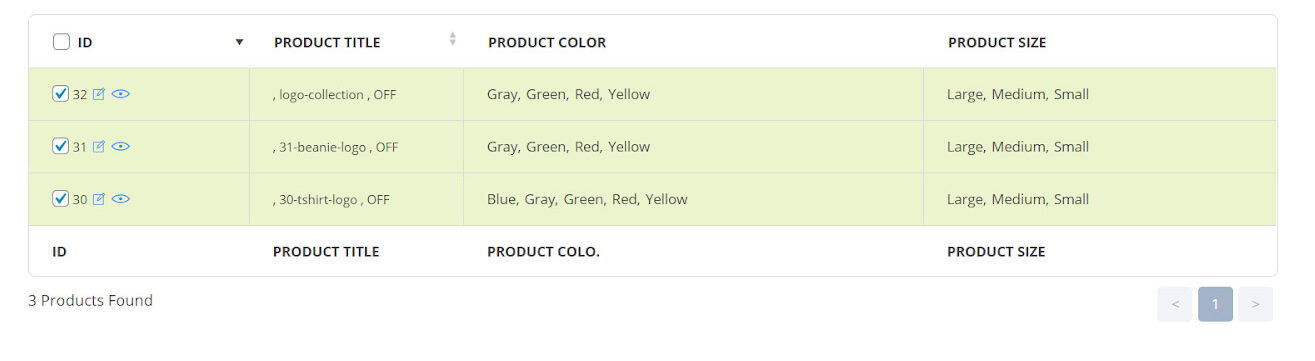Image resolution: width=1315 pixels, height=361 pixels.
Task: View product 30 via eye icon
Action: coord(121,199)
